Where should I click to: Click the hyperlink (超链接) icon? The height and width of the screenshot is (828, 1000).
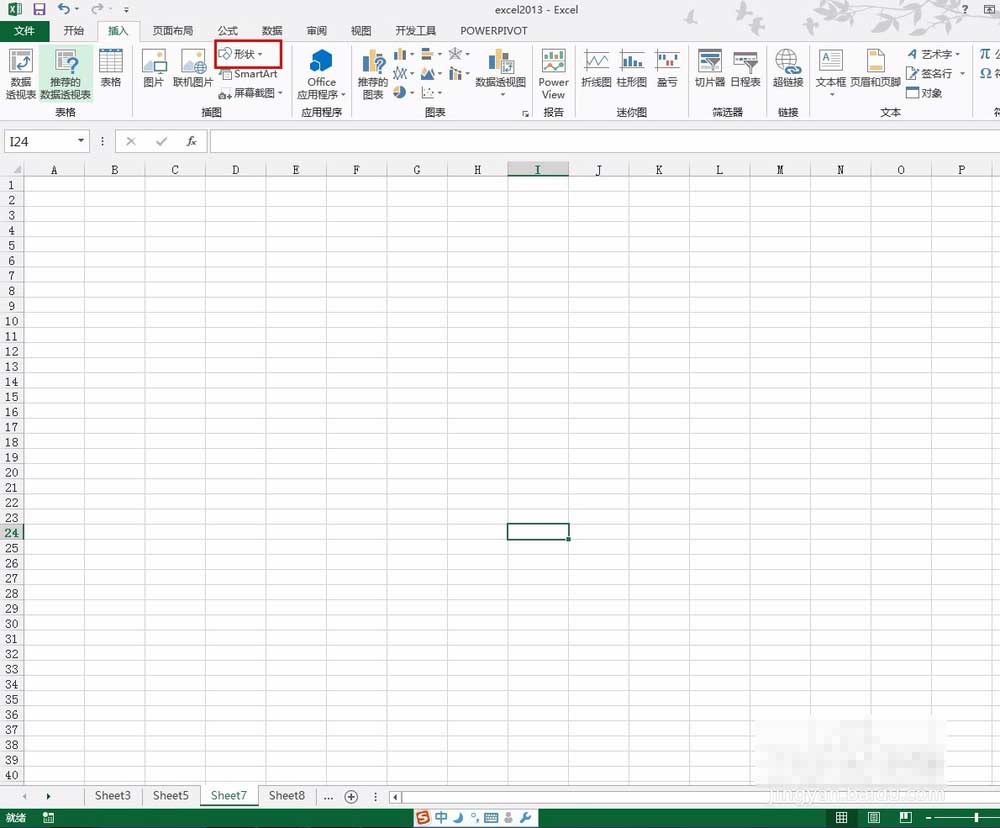pyautogui.click(x=788, y=69)
